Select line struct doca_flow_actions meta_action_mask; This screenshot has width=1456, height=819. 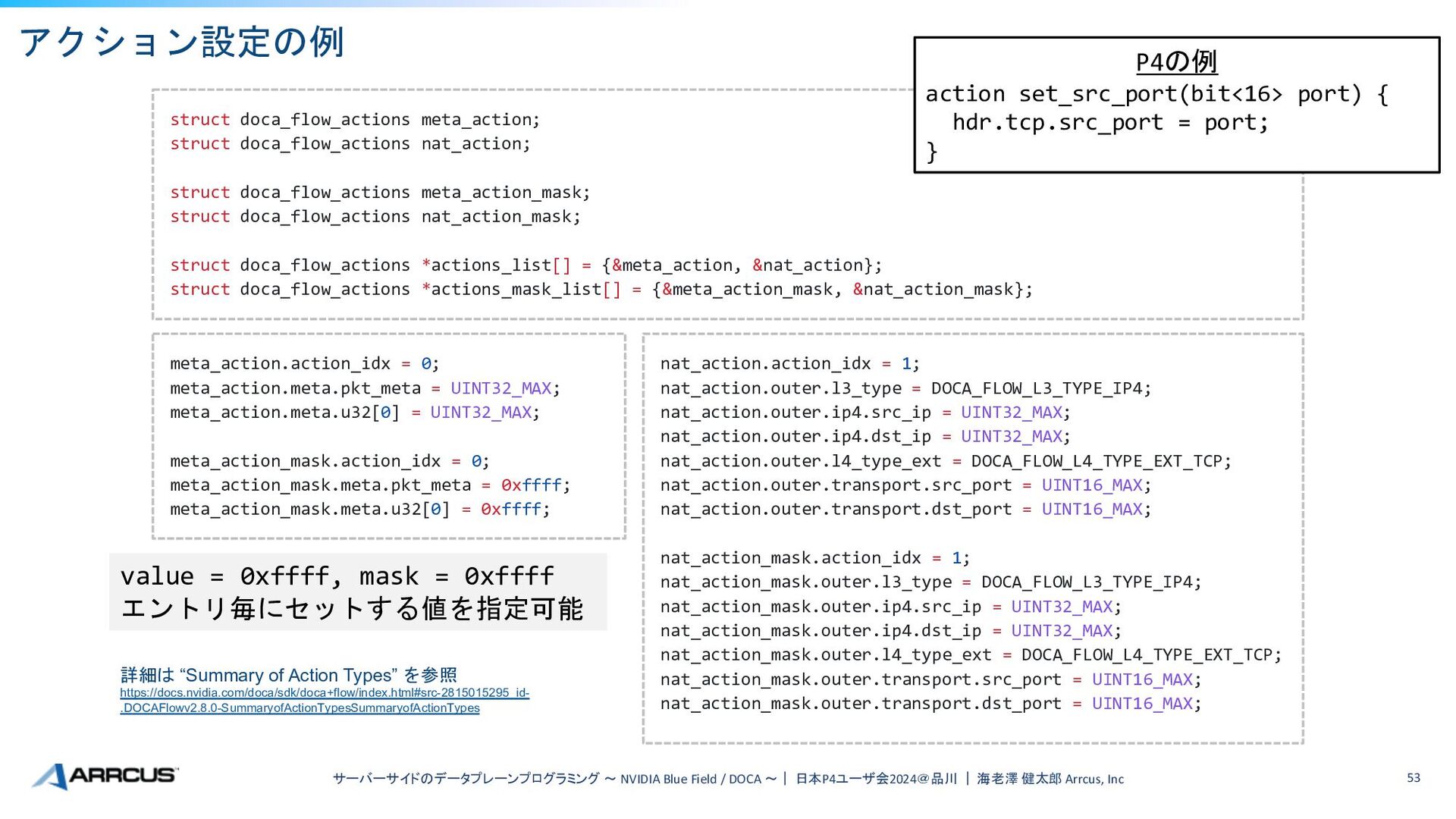(x=380, y=193)
